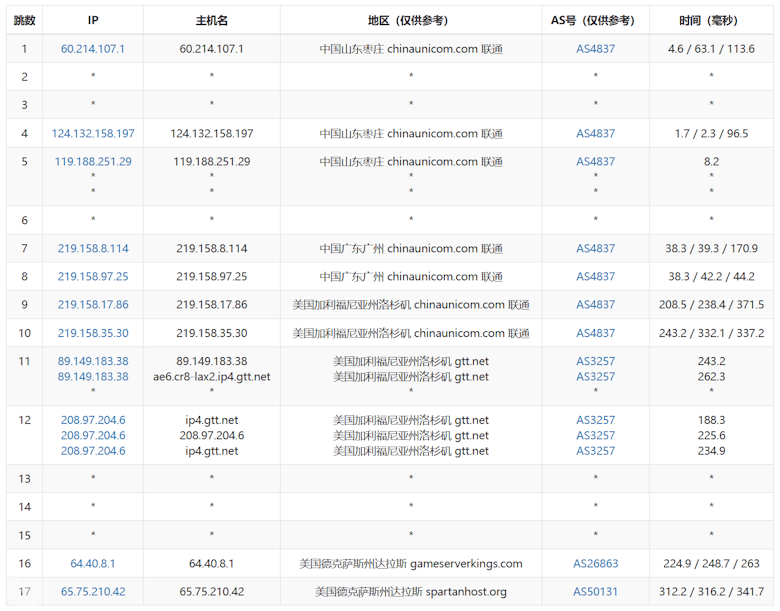
Task: Click the 8.2 latency value in hop 5
Action: point(711,161)
